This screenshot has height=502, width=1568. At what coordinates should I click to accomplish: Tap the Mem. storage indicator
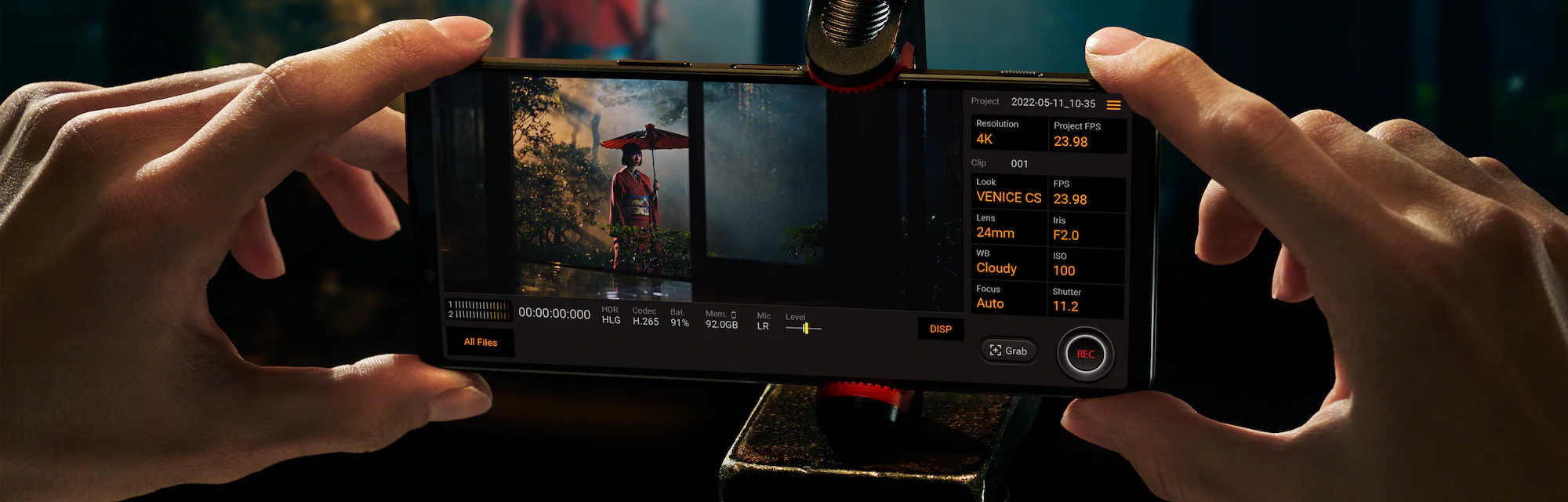[720, 319]
